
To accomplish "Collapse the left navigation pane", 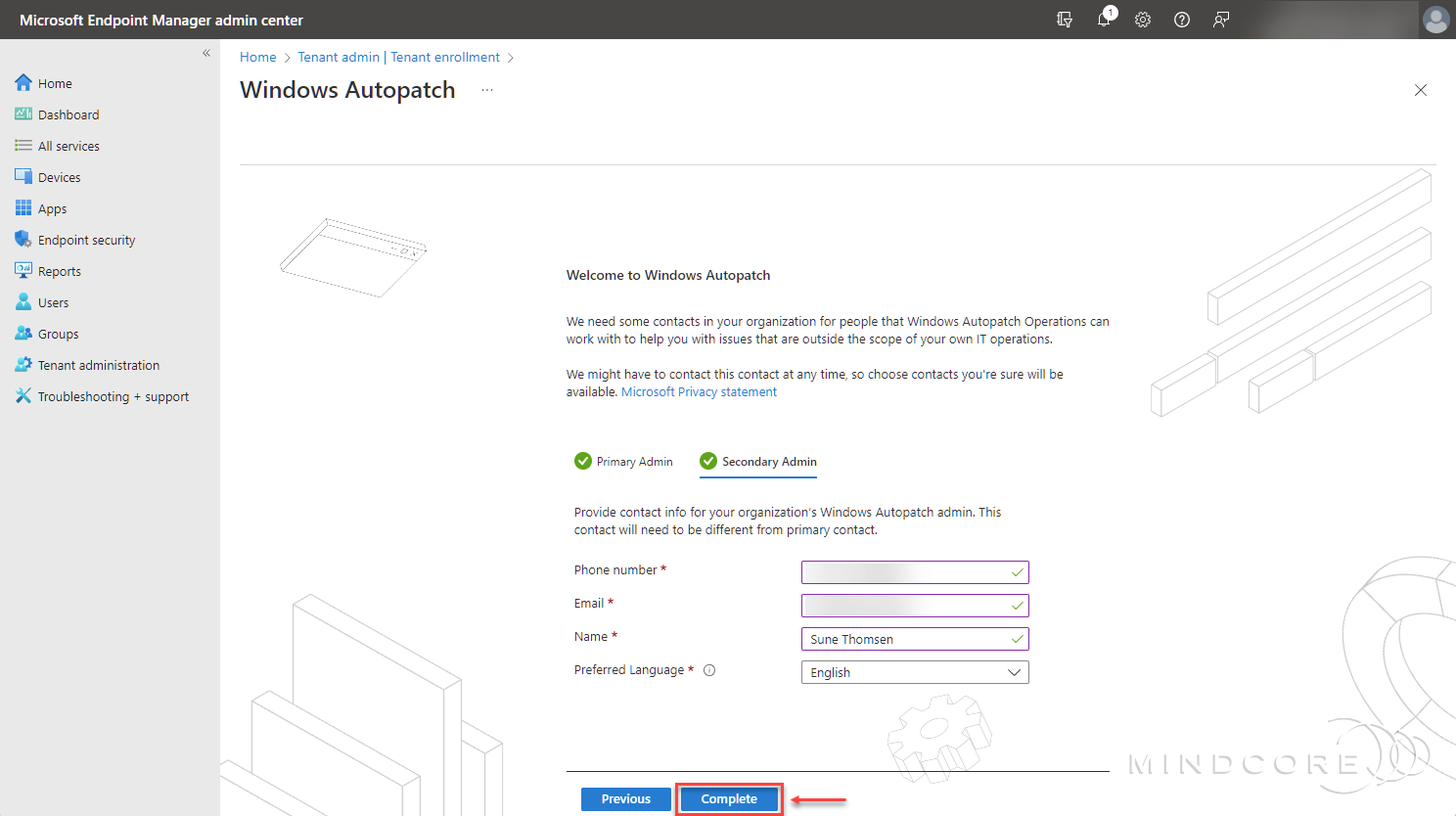I will [x=205, y=53].
